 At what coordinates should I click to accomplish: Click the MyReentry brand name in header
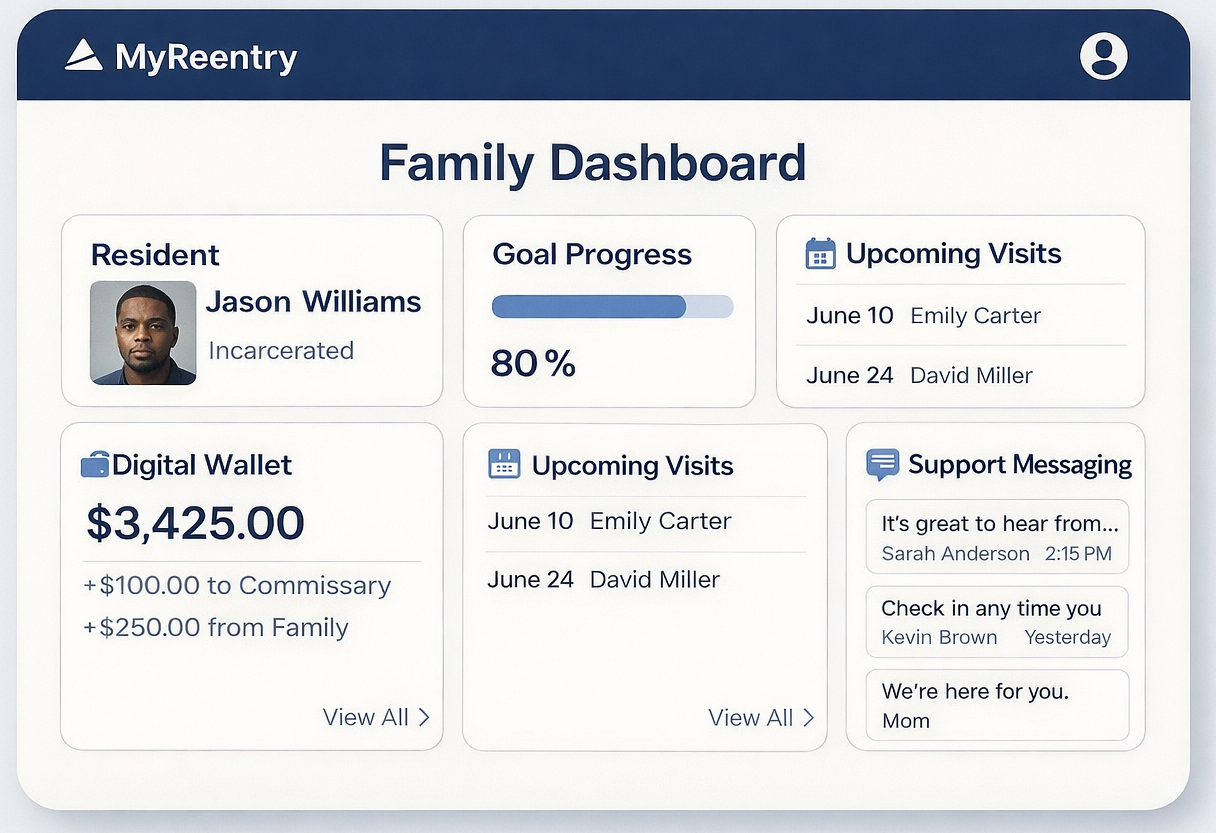[206, 57]
